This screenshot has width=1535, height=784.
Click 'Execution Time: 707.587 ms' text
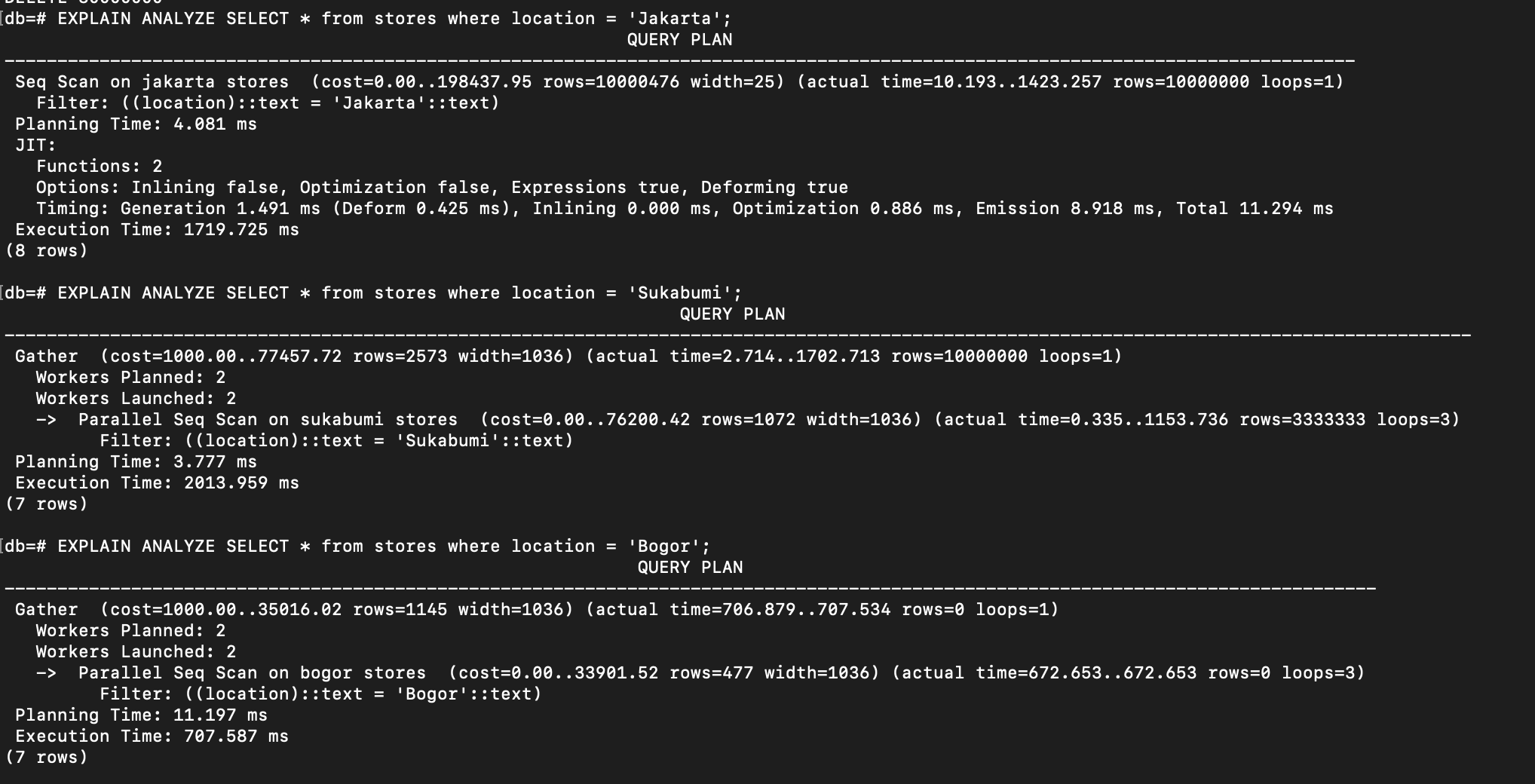click(x=152, y=737)
